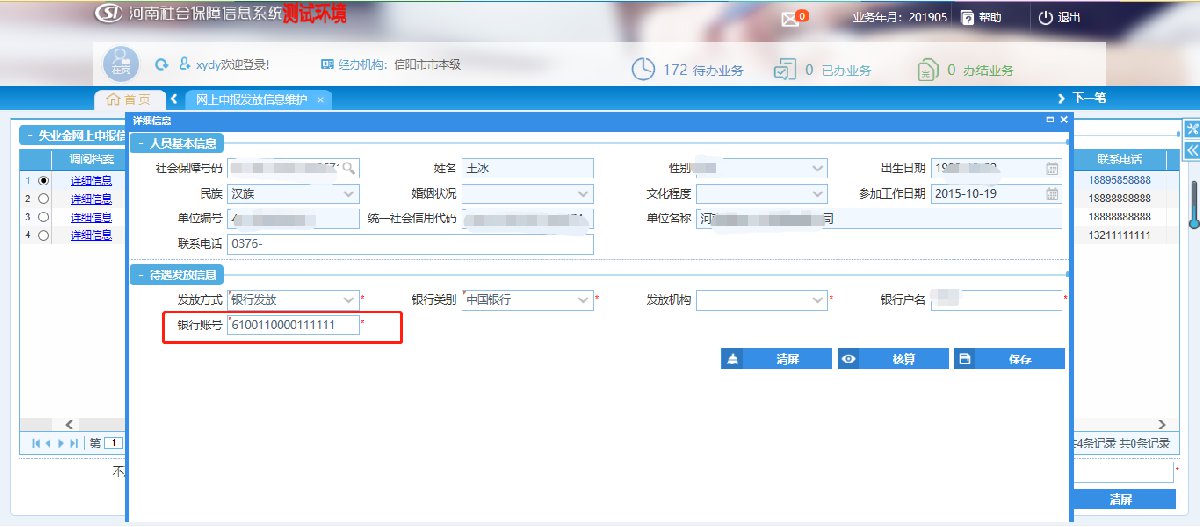Viewport: 1200px width, 527px height.
Task: Close the 网上申报发放信息维护 tab
Action: tap(320, 100)
